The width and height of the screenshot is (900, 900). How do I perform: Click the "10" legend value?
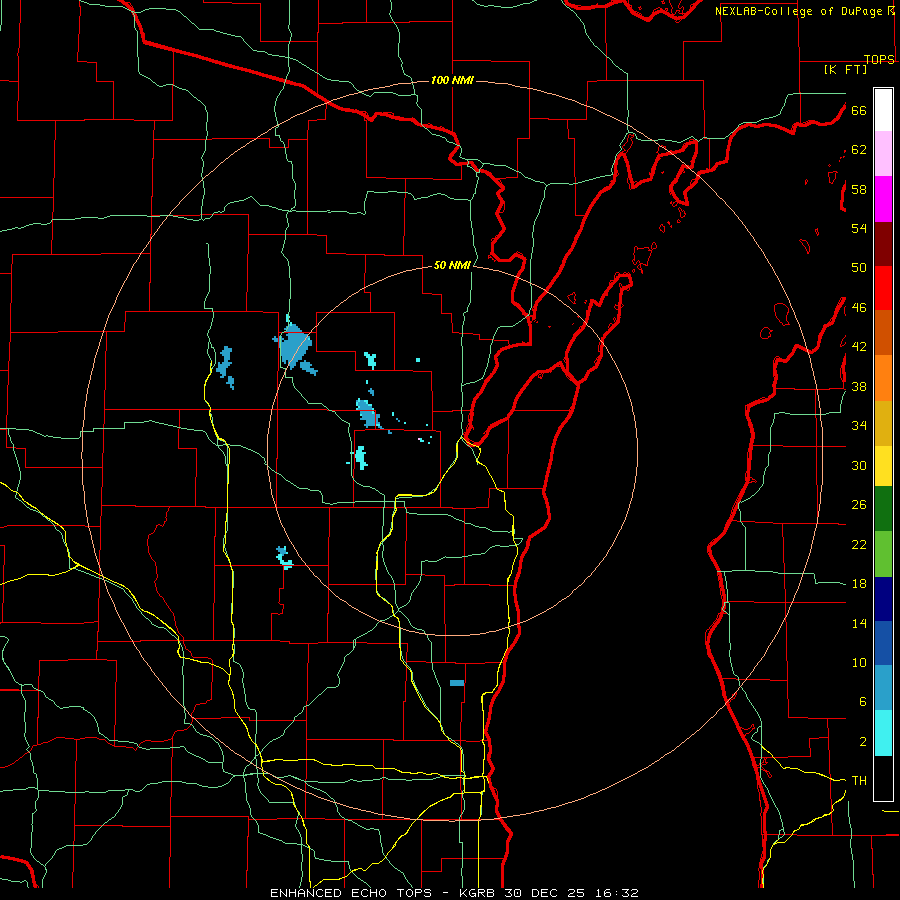click(859, 663)
